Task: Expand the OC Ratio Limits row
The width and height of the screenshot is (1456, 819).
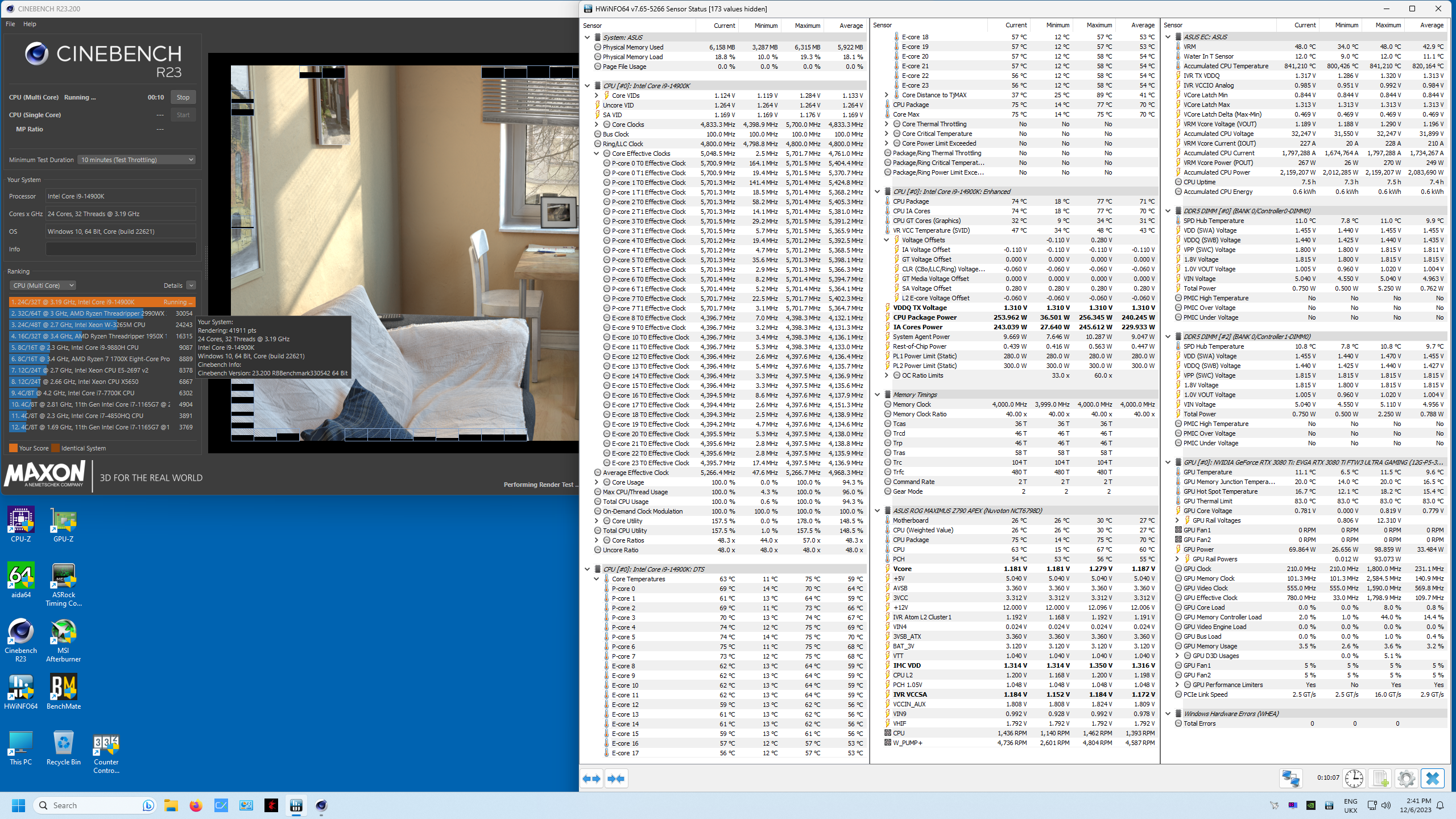Action: tap(886, 375)
